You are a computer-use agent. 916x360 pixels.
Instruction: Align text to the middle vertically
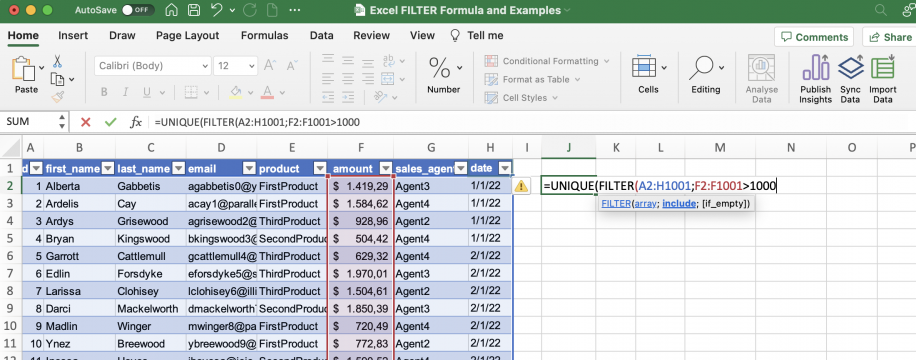click(348, 60)
